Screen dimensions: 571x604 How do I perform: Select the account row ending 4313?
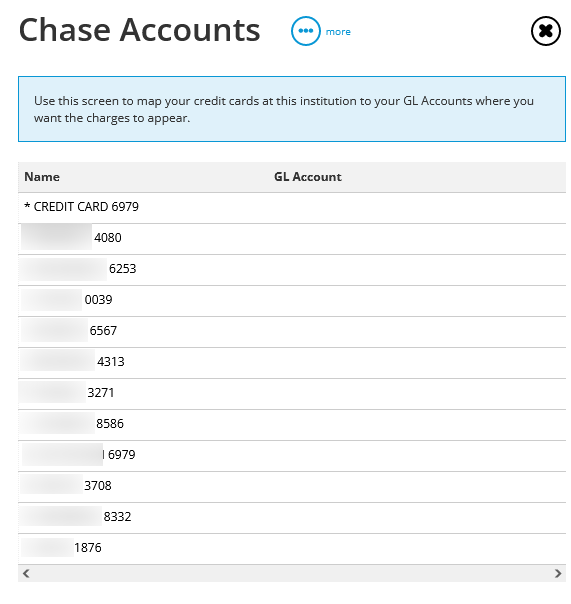pyautogui.click(x=292, y=362)
